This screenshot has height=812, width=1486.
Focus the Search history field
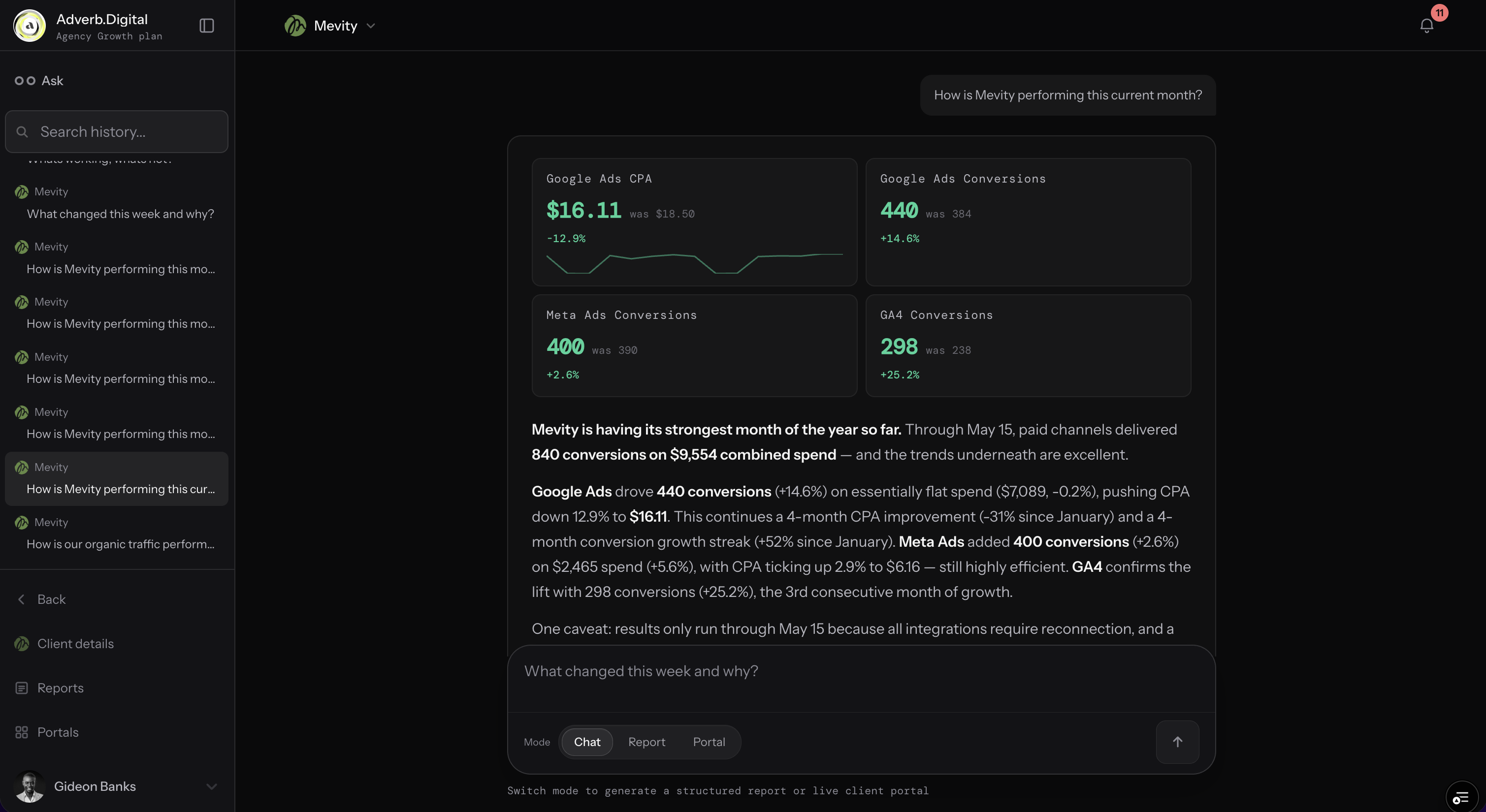(117, 131)
